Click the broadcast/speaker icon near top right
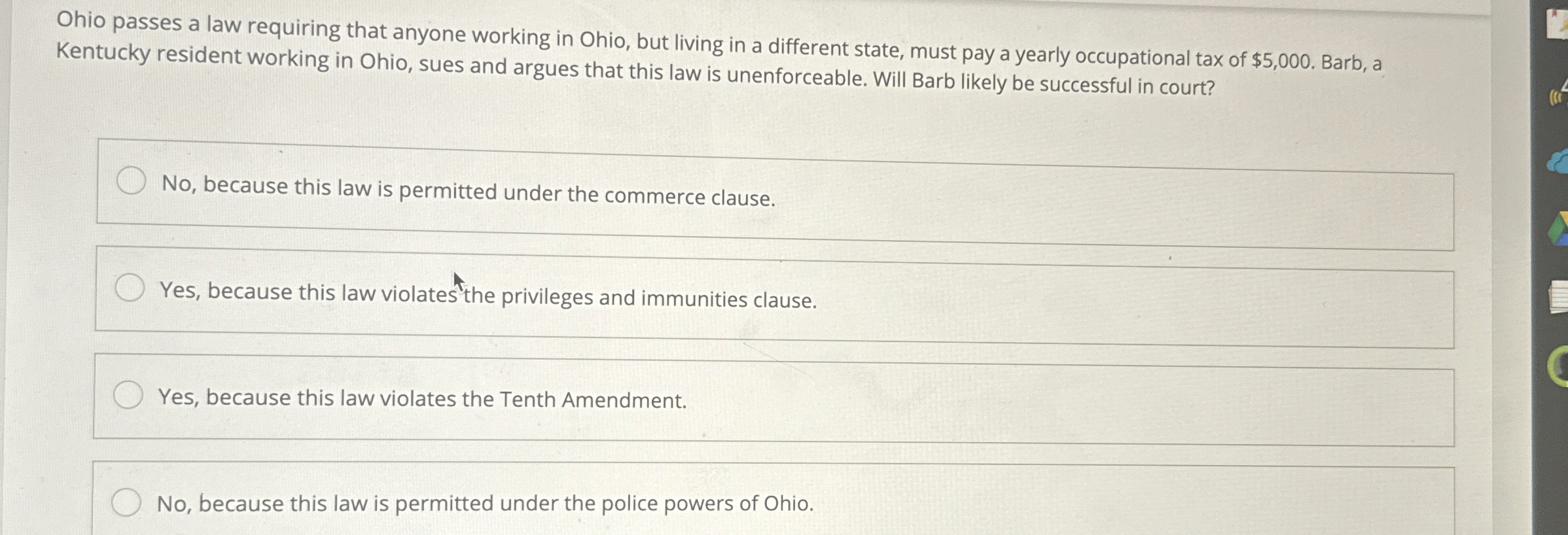The width and height of the screenshot is (1568, 535). (x=1554, y=96)
